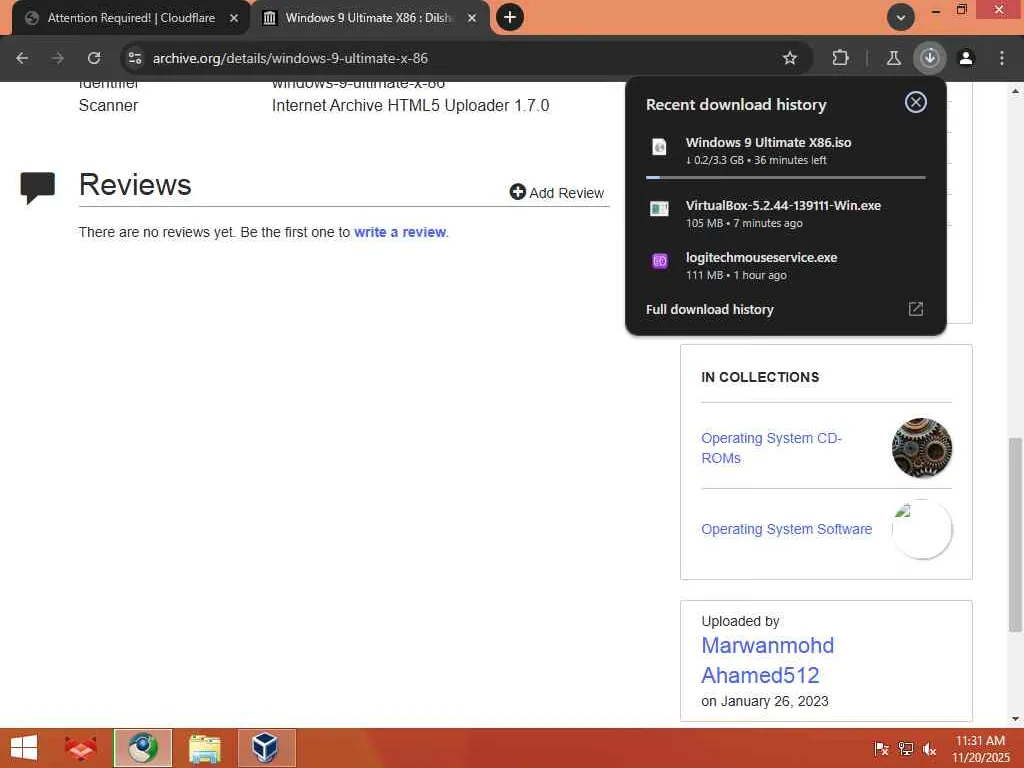Click the scrollbar up arrow
The width and height of the screenshot is (1024, 768).
click(1015, 91)
